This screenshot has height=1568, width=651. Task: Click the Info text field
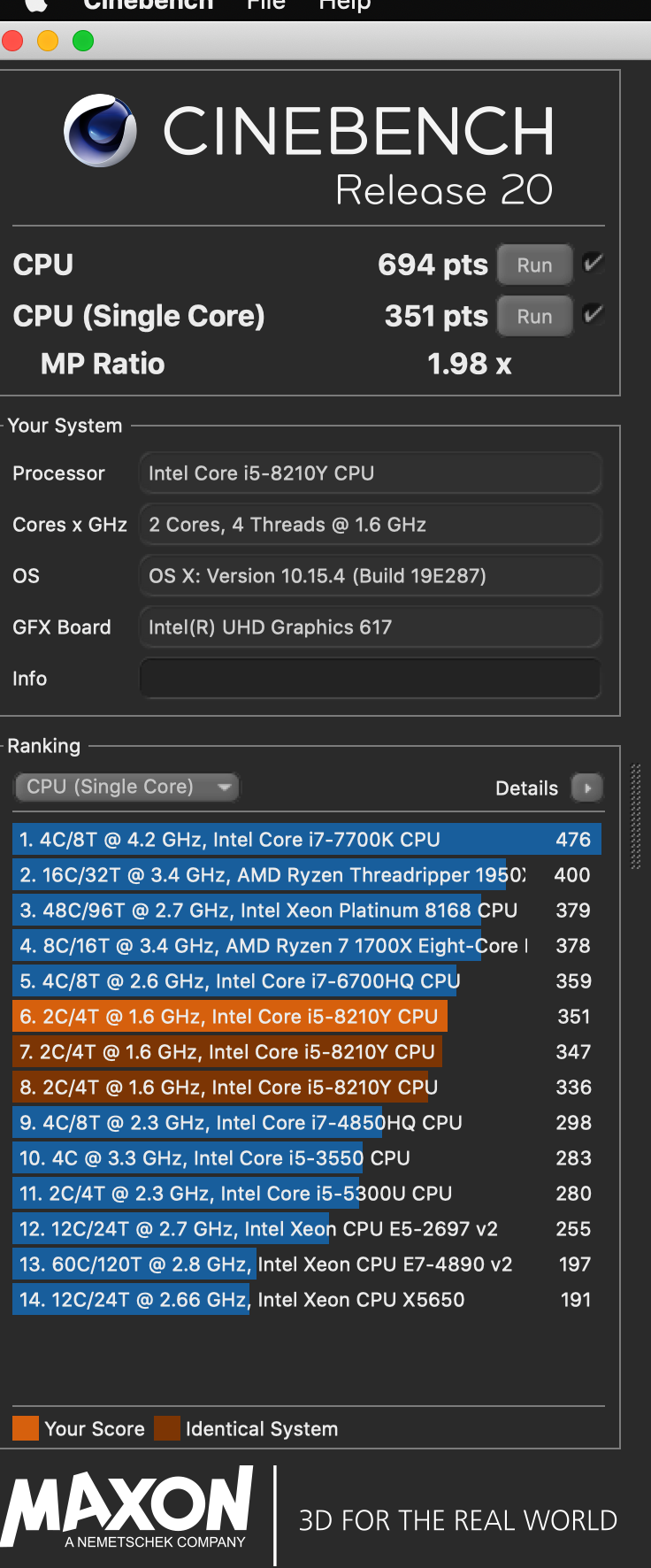pyautogui.click(x=370, y=679)
